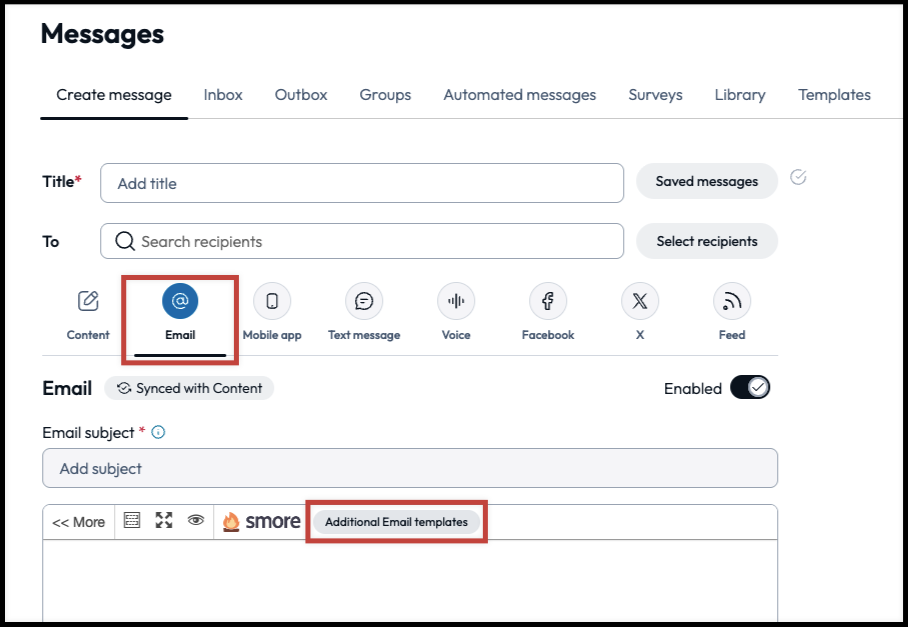
Task: Select the Email channel icon
Action: [x=179, y=300]
